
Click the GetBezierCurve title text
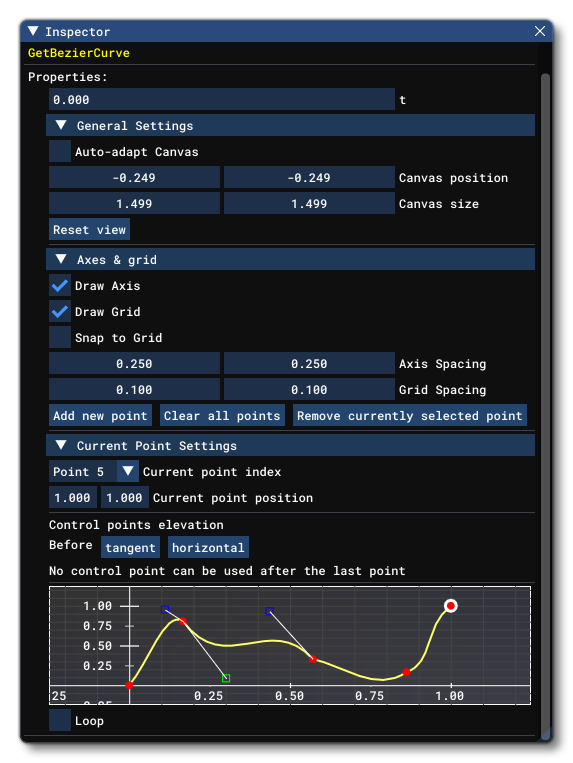[79, 53]
